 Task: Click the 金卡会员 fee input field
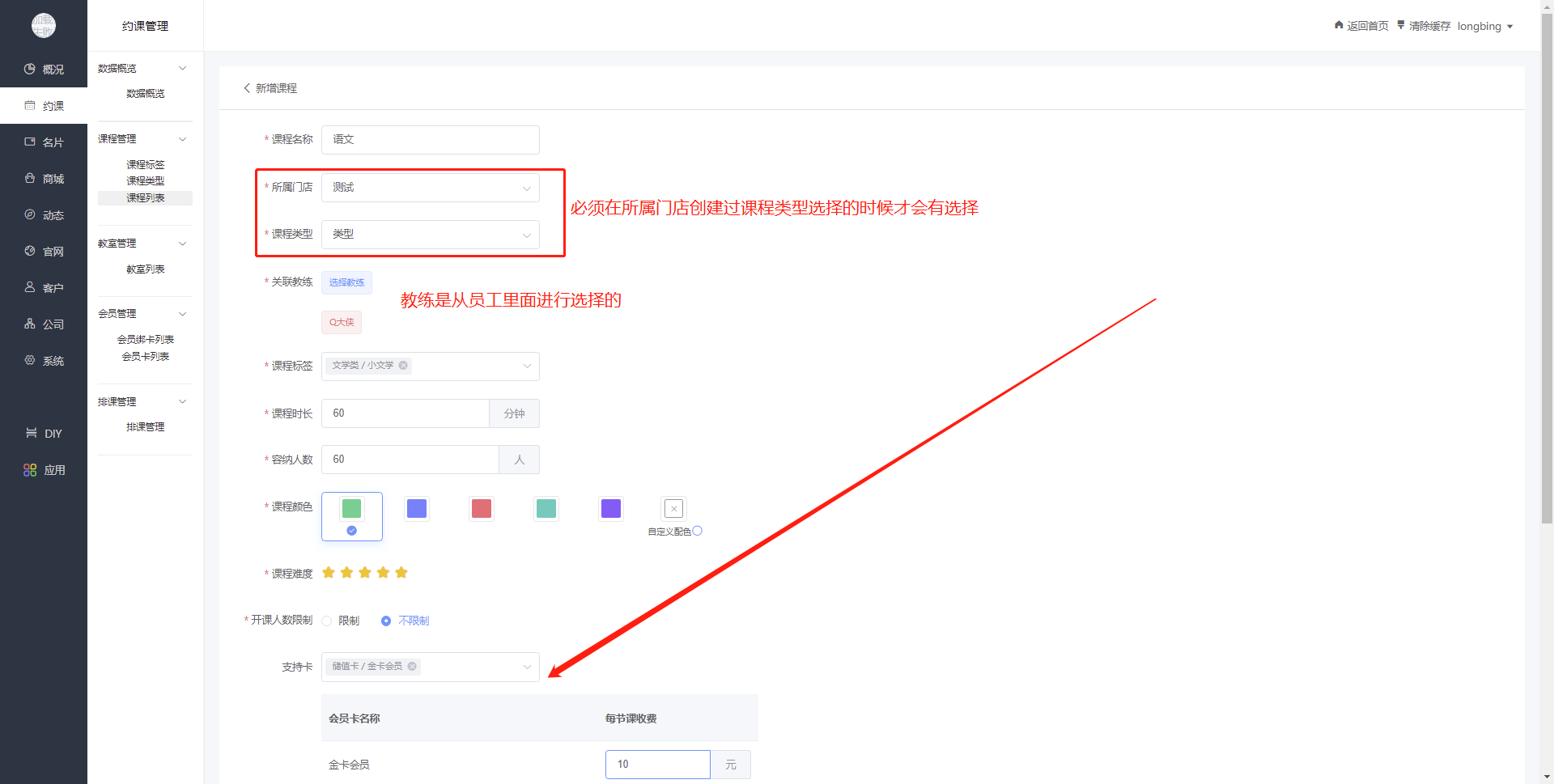point(658,765)
